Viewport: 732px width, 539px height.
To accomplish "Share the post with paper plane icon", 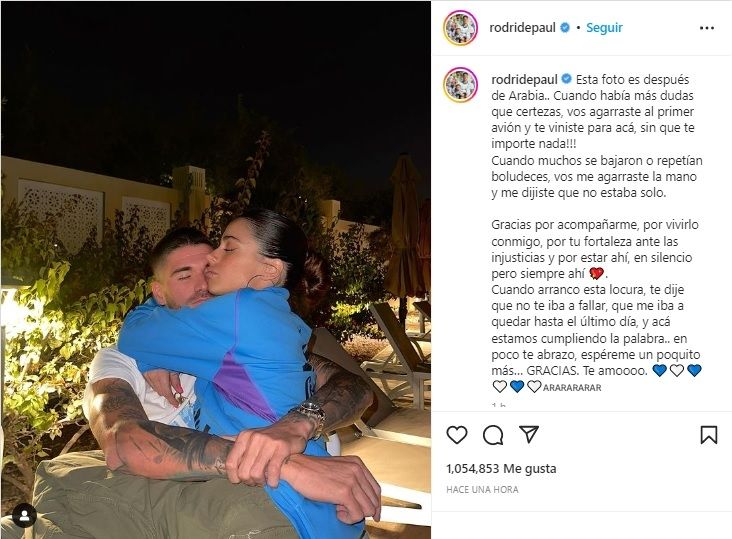I will pos(529,434).
